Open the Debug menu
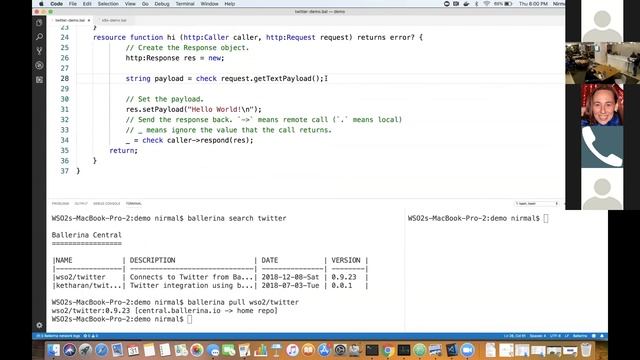Viewport: 640px width, 360px height. click(x=162, y=4)
